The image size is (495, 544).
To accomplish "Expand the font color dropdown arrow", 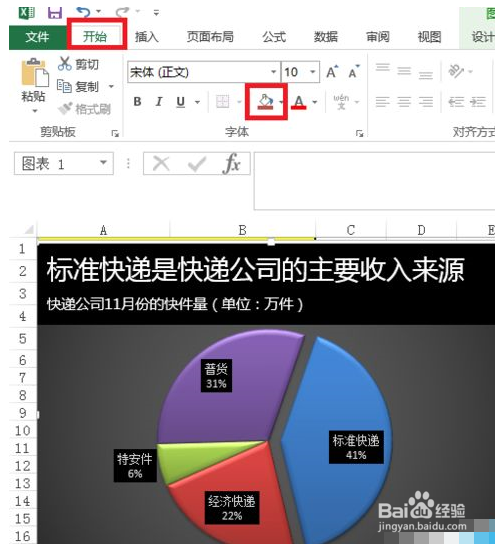I will tap(315, 102).
